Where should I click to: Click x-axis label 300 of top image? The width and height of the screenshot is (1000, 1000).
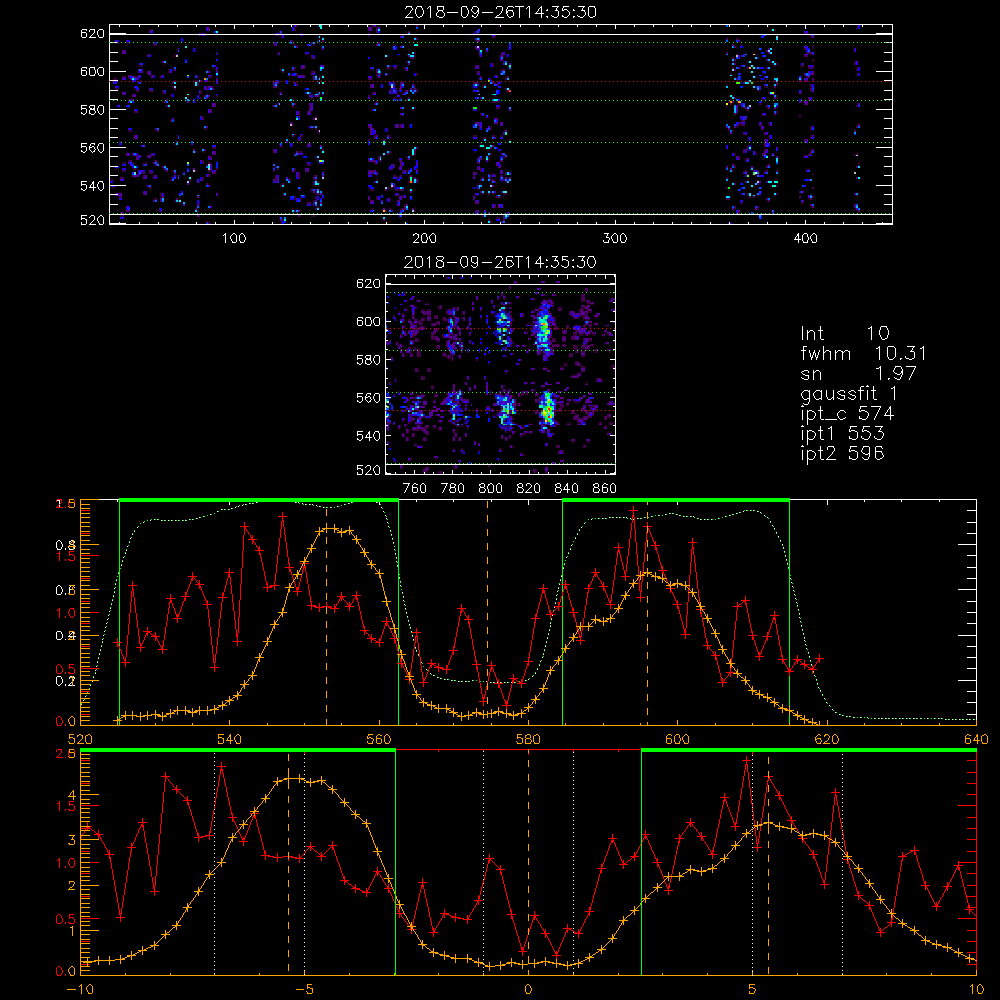[x=615, y=239]
